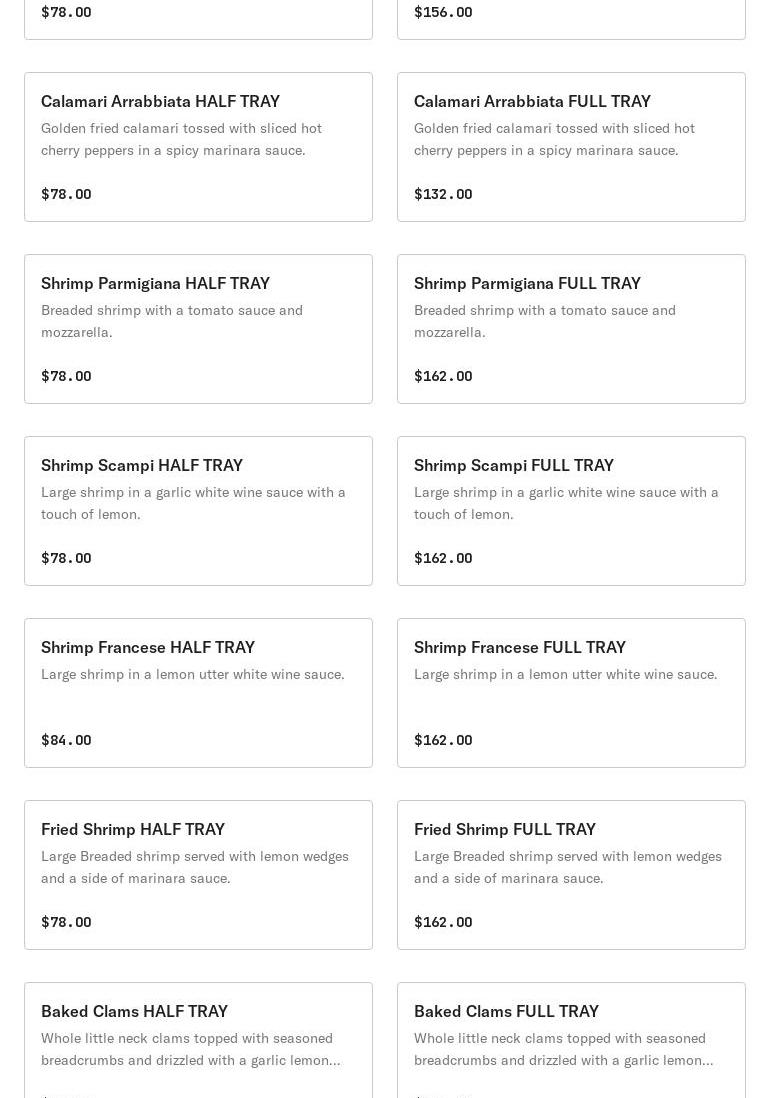Click the Calamari Arrabbiata HALF TRAY description
Image resolution: width=770 pixels, height=1098 pixels.
[181, 139]
